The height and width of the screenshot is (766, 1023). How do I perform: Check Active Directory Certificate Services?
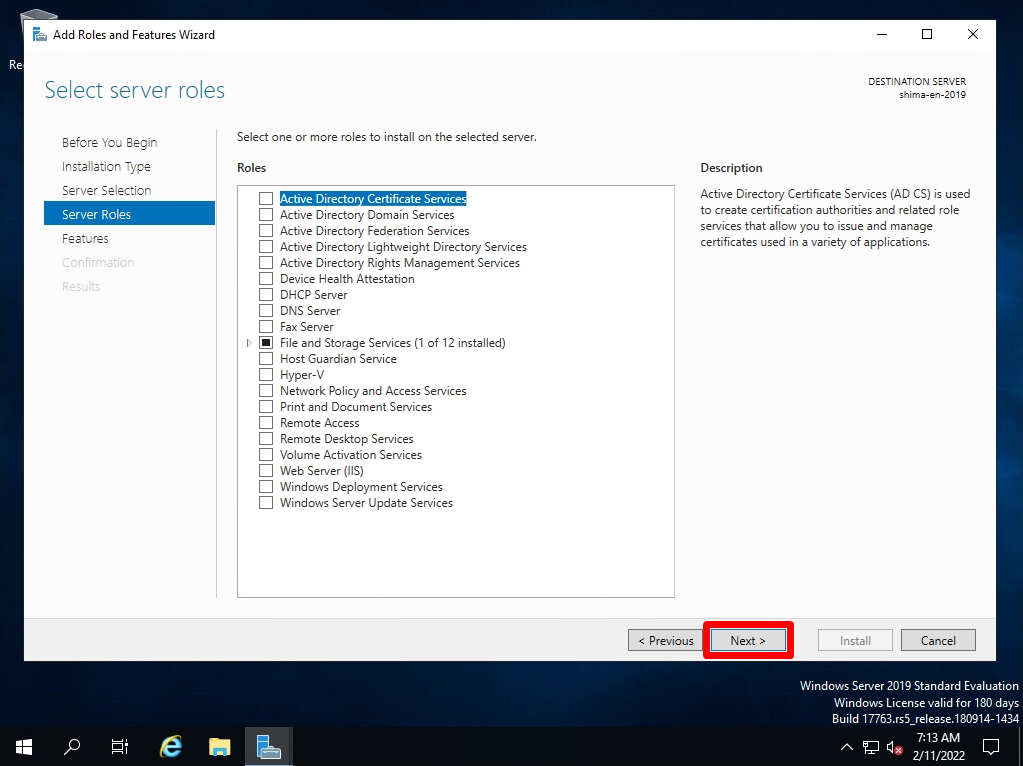coord(266,198)
